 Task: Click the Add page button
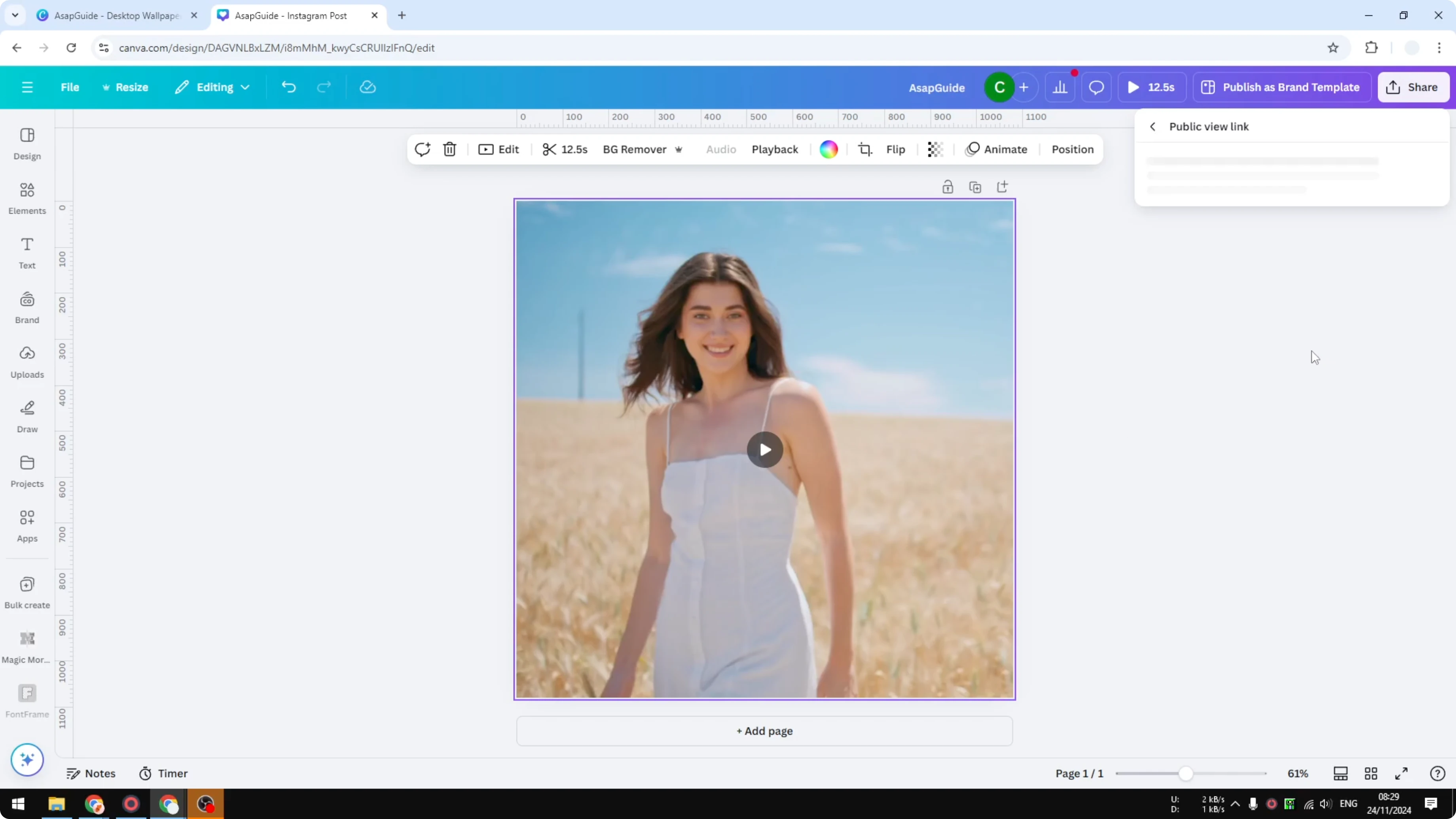(x=764, y=730)
